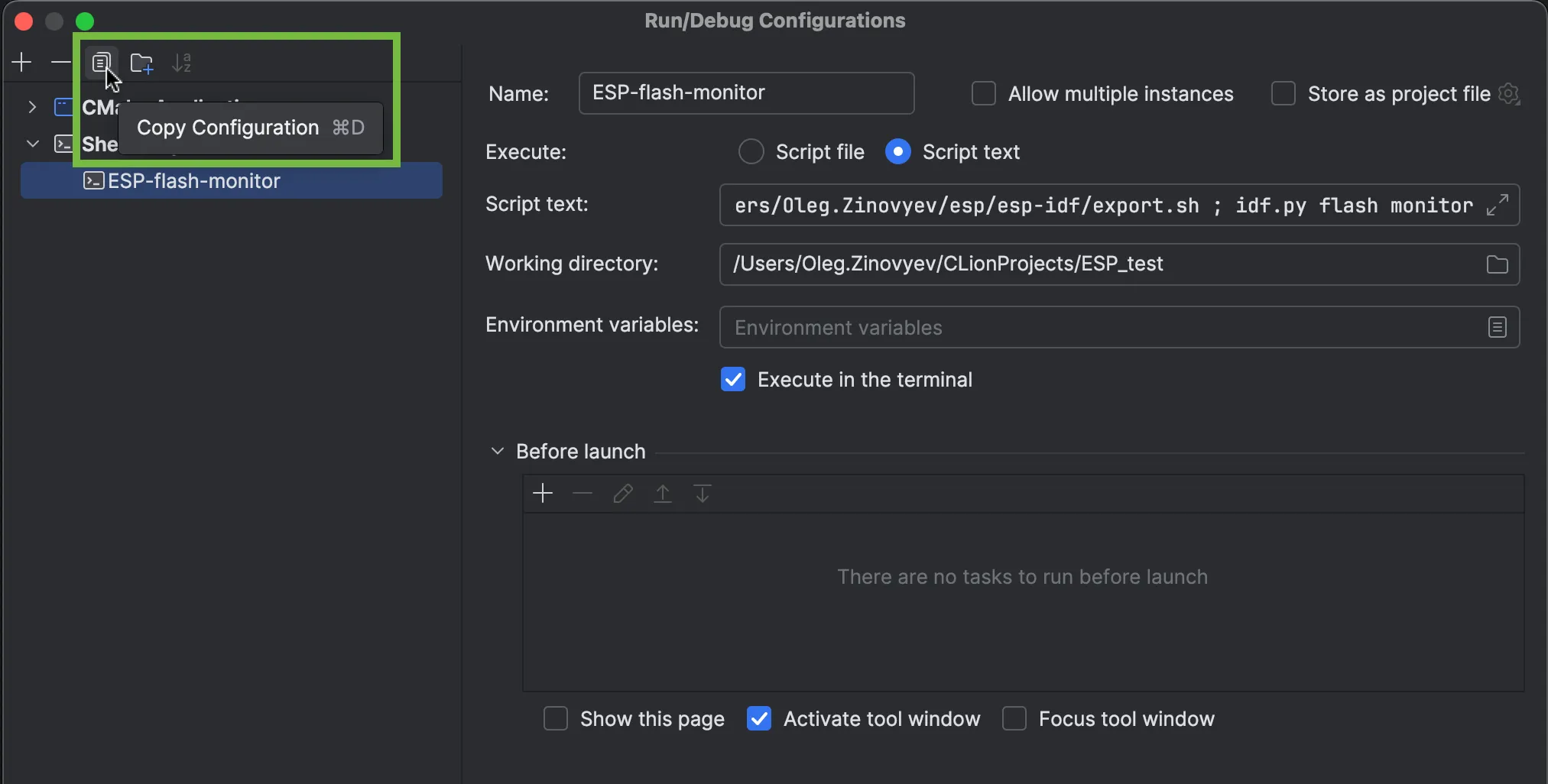Click the Copy Configuration toolbar icon
This screenshot has width=1548, height=784.
(x=101, y=63)
